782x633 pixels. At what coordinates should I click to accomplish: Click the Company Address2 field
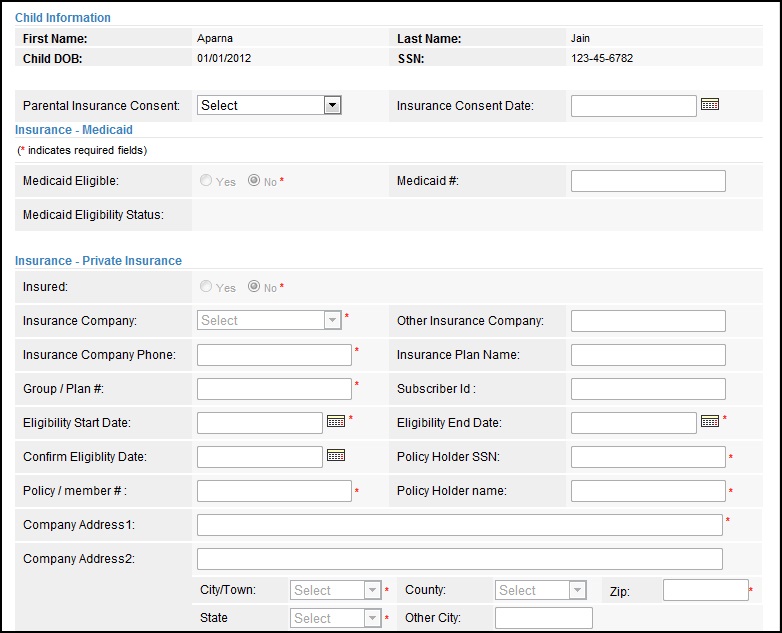(459, 559)
